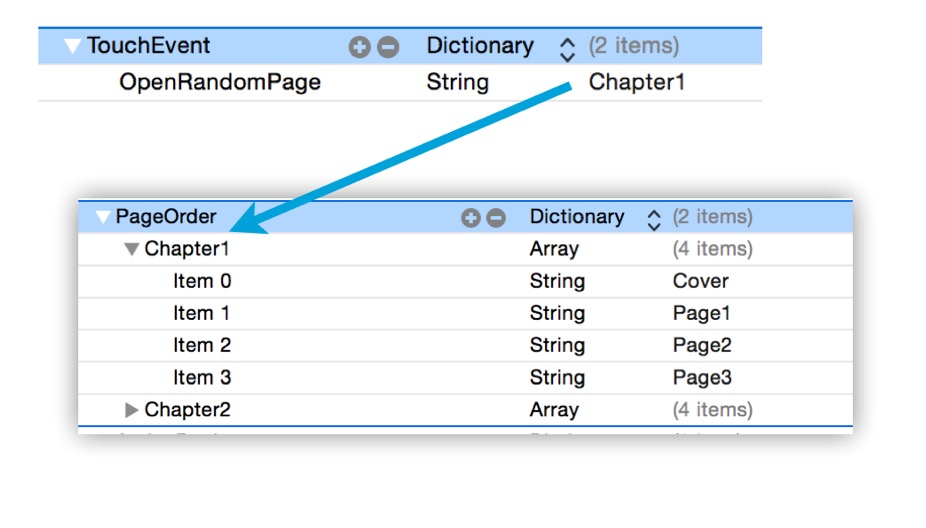Click the plus icon in TouchEvent row

360,47
